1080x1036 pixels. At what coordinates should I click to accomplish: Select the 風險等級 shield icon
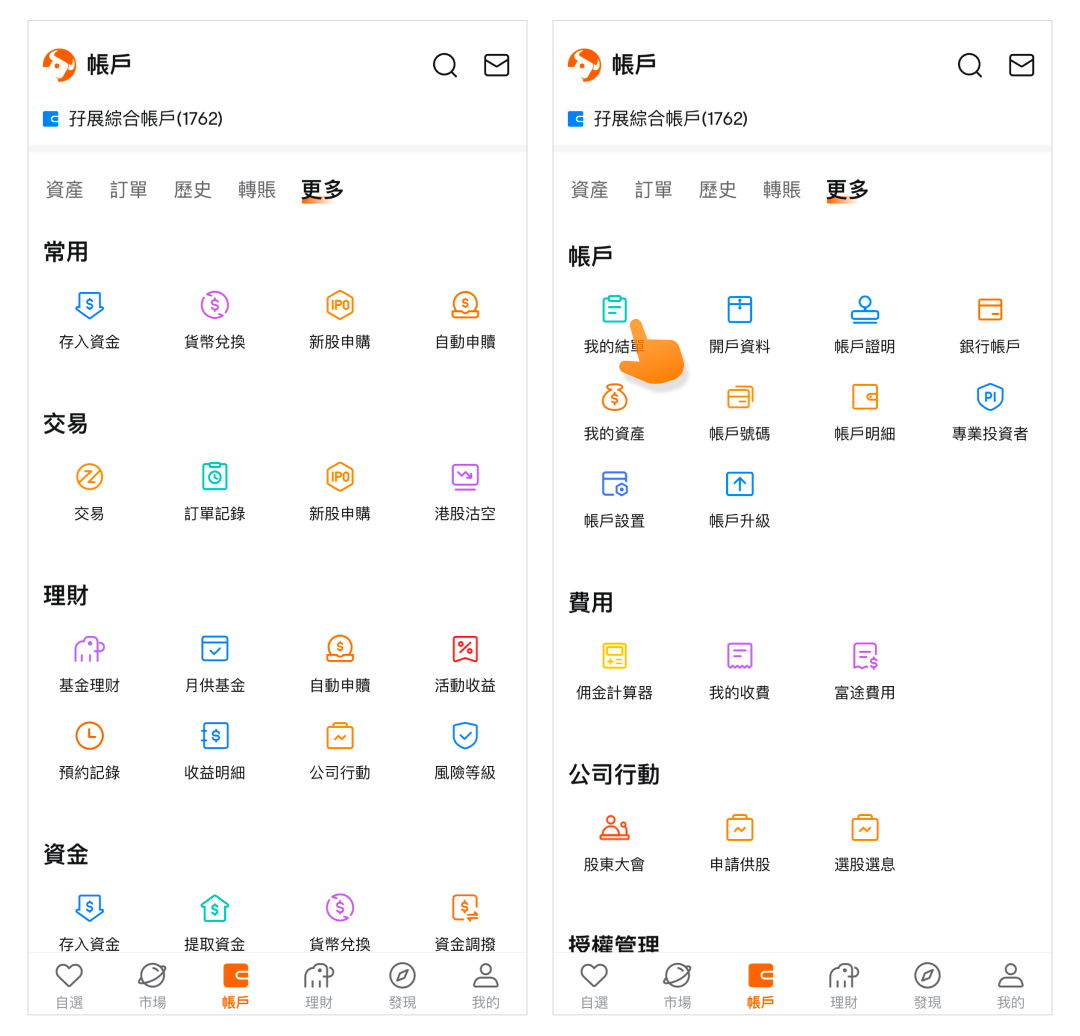pyautogui.click(x=465, y=736)
